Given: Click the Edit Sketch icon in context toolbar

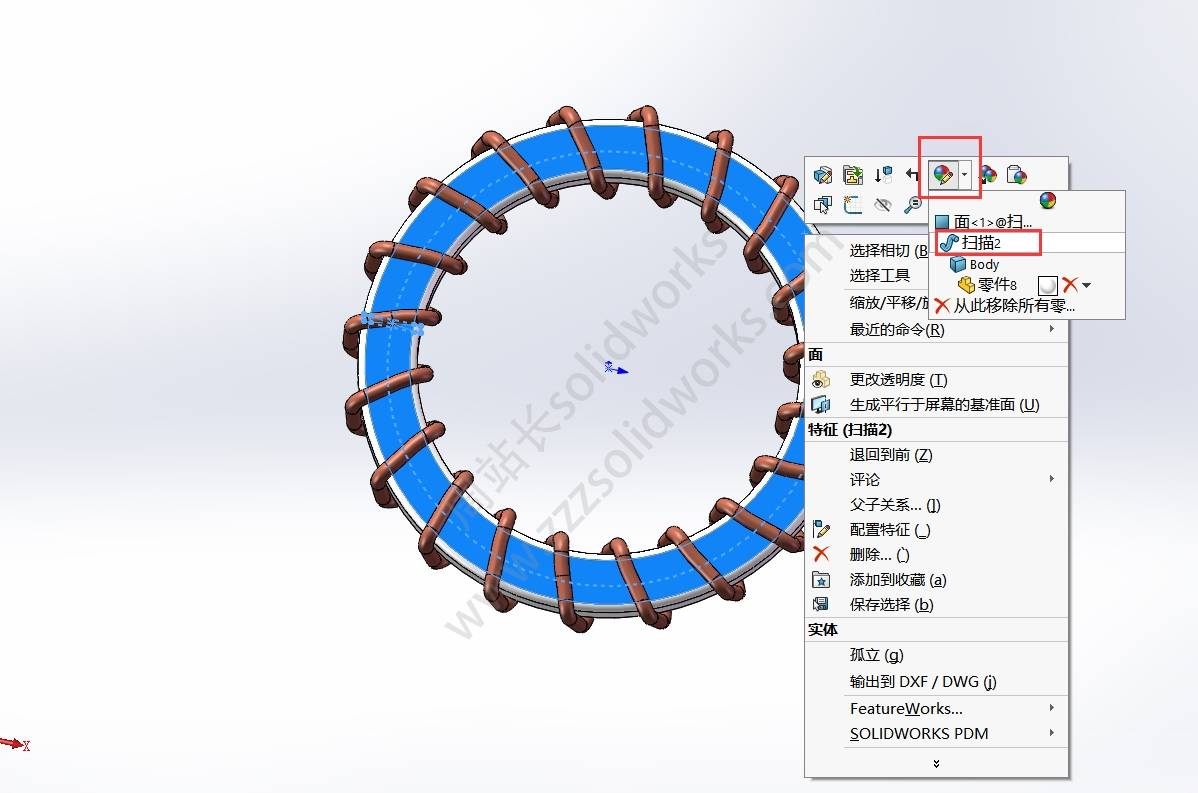Looking at the screenshot, I should pos(853,175).
